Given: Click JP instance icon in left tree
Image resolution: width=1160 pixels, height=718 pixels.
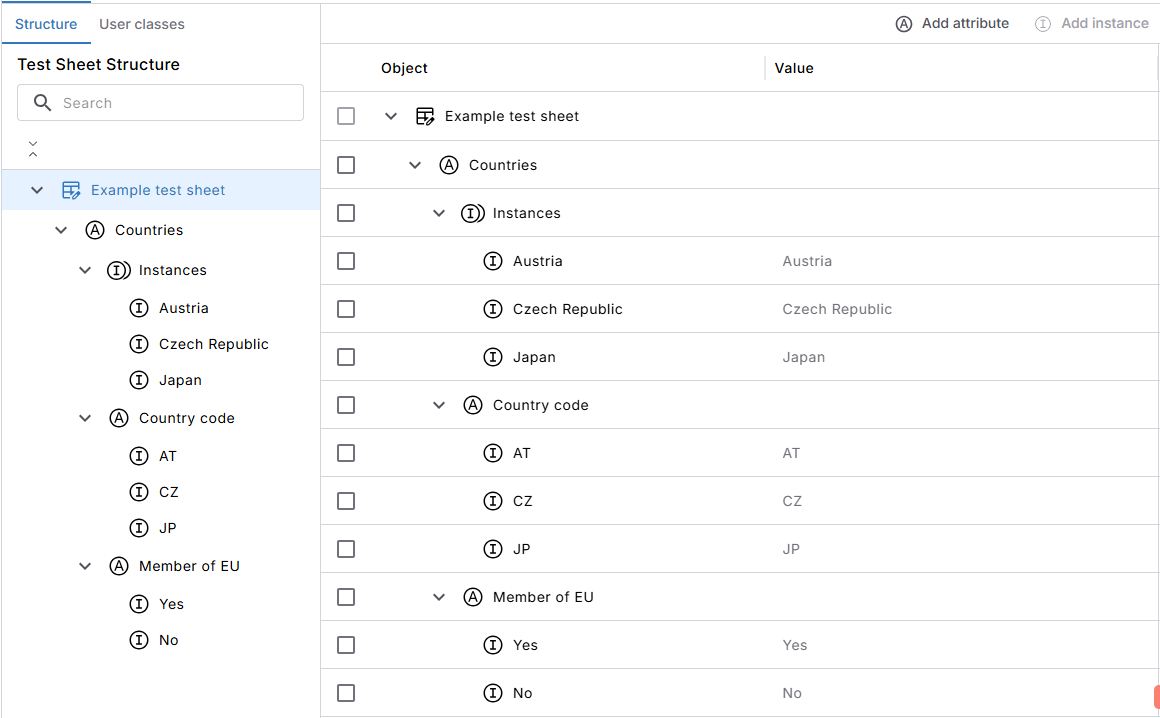Looking at the screenshot, I should point(139,528).
